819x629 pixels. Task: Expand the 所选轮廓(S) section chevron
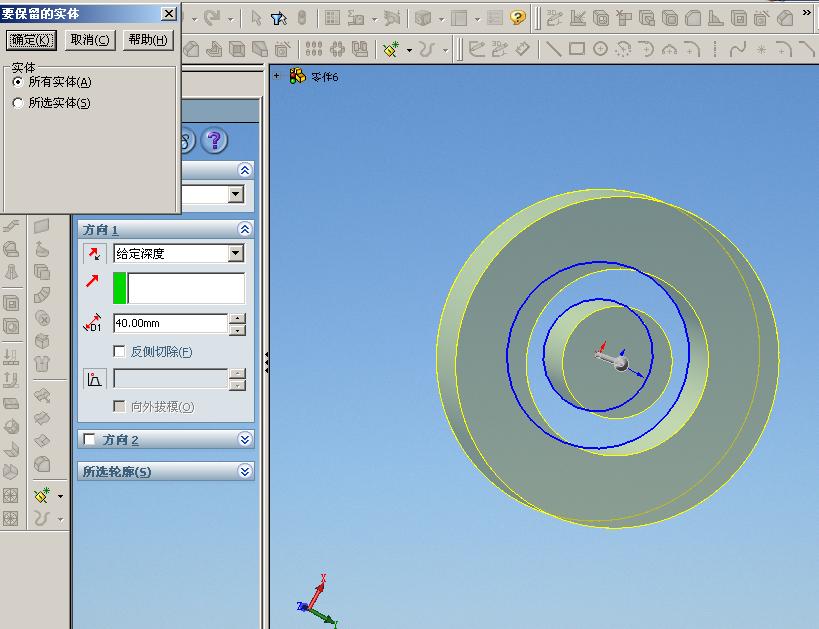[245, 472]
